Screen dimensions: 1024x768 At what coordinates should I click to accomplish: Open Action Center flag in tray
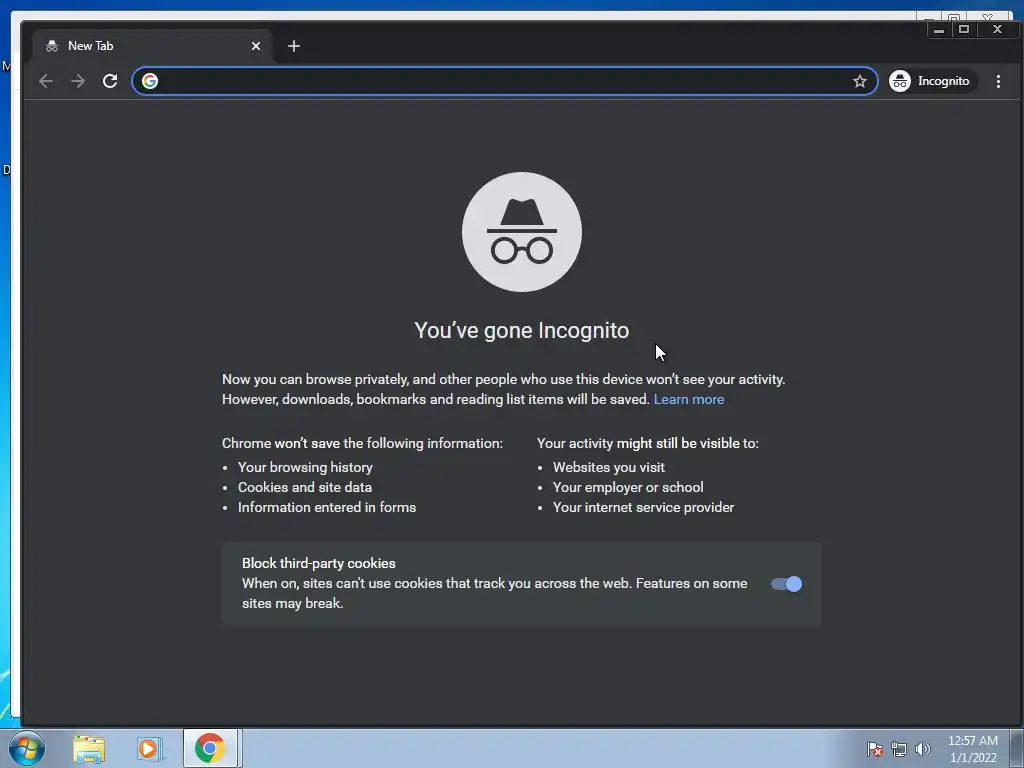click(874, 749)
